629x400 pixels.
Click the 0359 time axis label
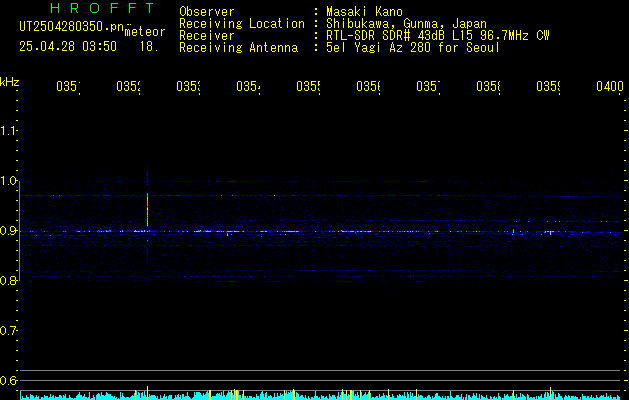(x=548, y=87)
